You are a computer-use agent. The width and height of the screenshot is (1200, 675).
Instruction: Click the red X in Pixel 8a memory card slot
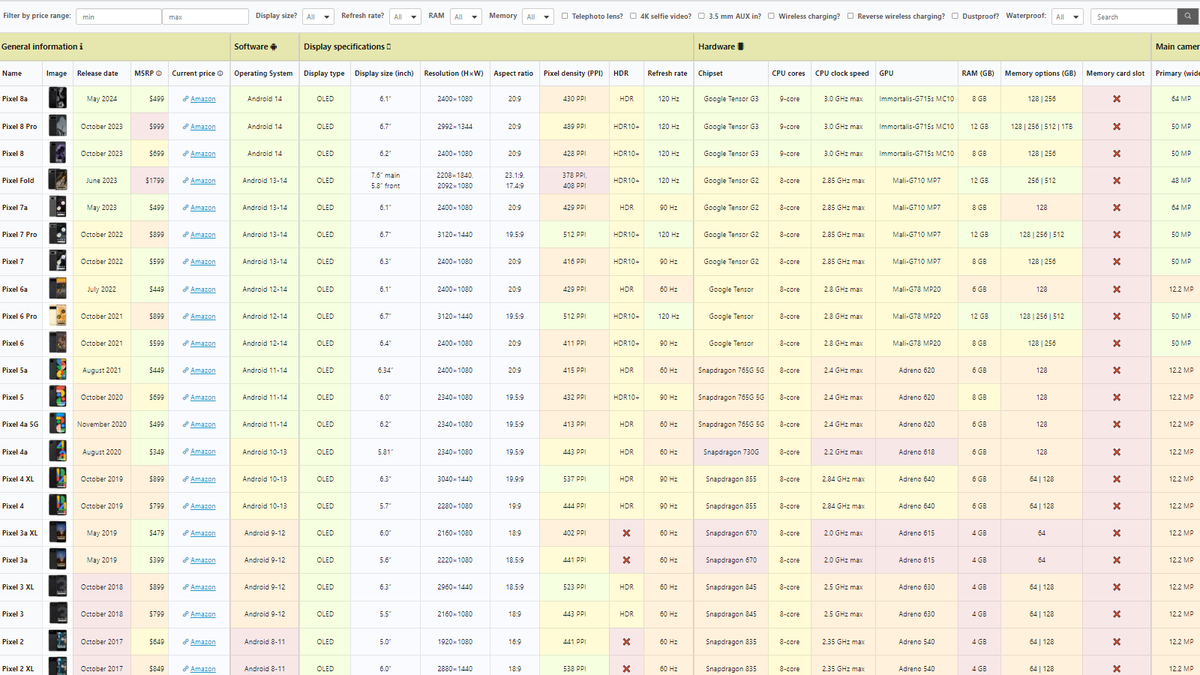point(1116,99)
